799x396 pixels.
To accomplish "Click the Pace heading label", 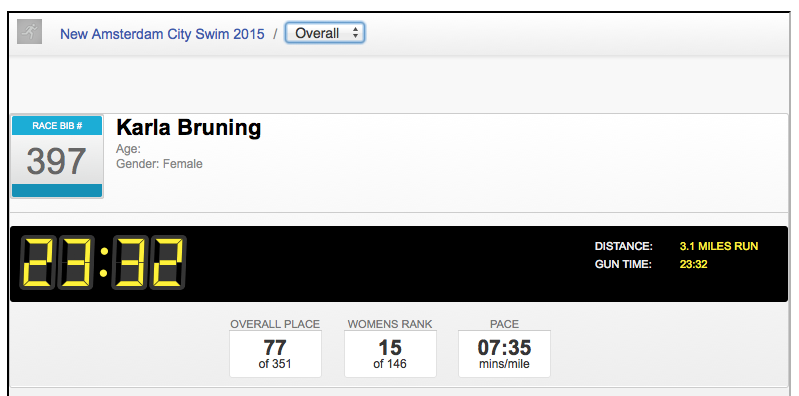I will (x=504, y=324).
